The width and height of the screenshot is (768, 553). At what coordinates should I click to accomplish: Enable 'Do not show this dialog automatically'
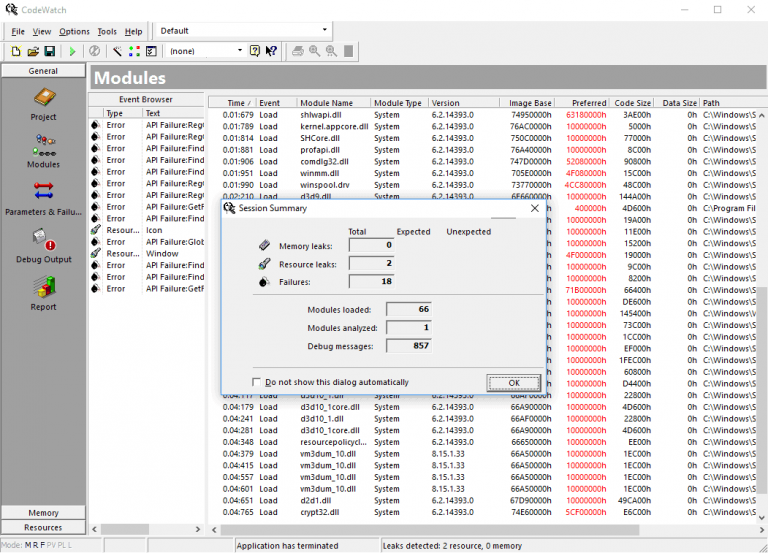click(x=257, y=382)
